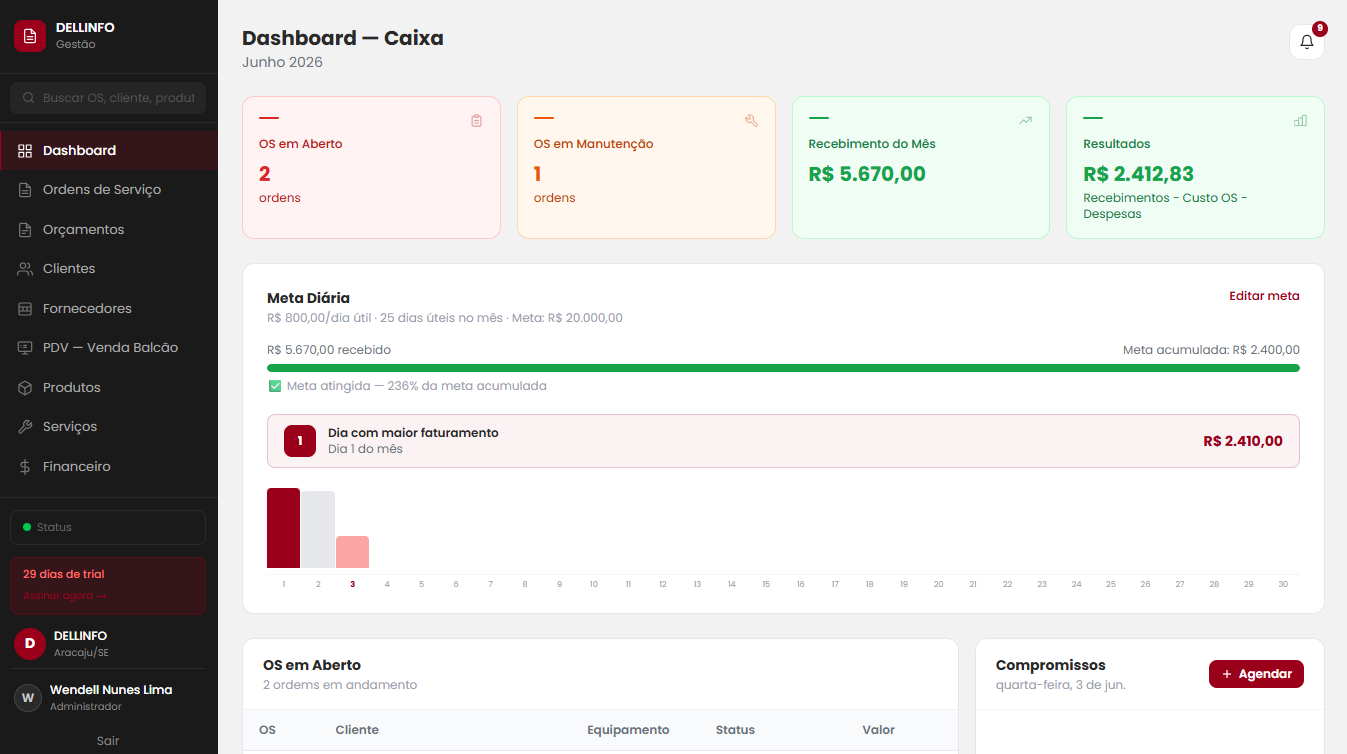The height and width of the screenshot is (754, 1347).
Task: Go to Ordens de Serviço menu item
Action: 109,190
